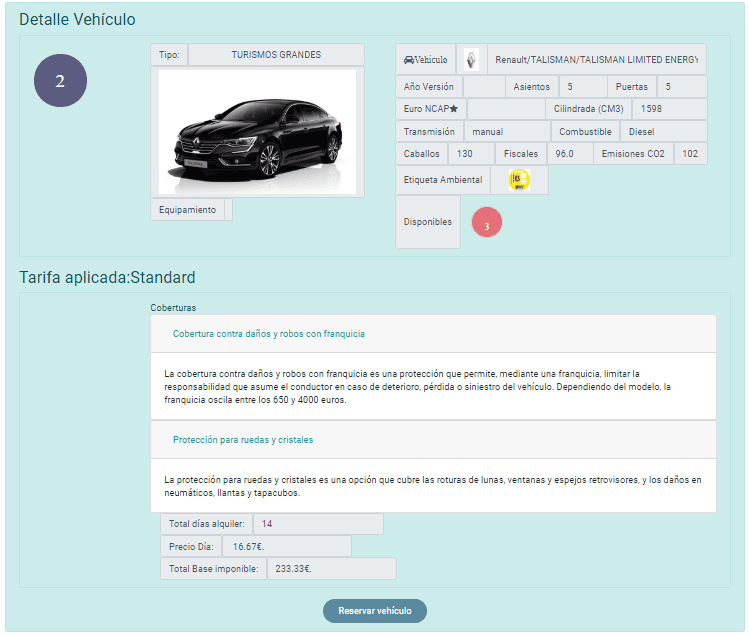Click the Emisiones CO2 value 102

[x=690, y=153]
